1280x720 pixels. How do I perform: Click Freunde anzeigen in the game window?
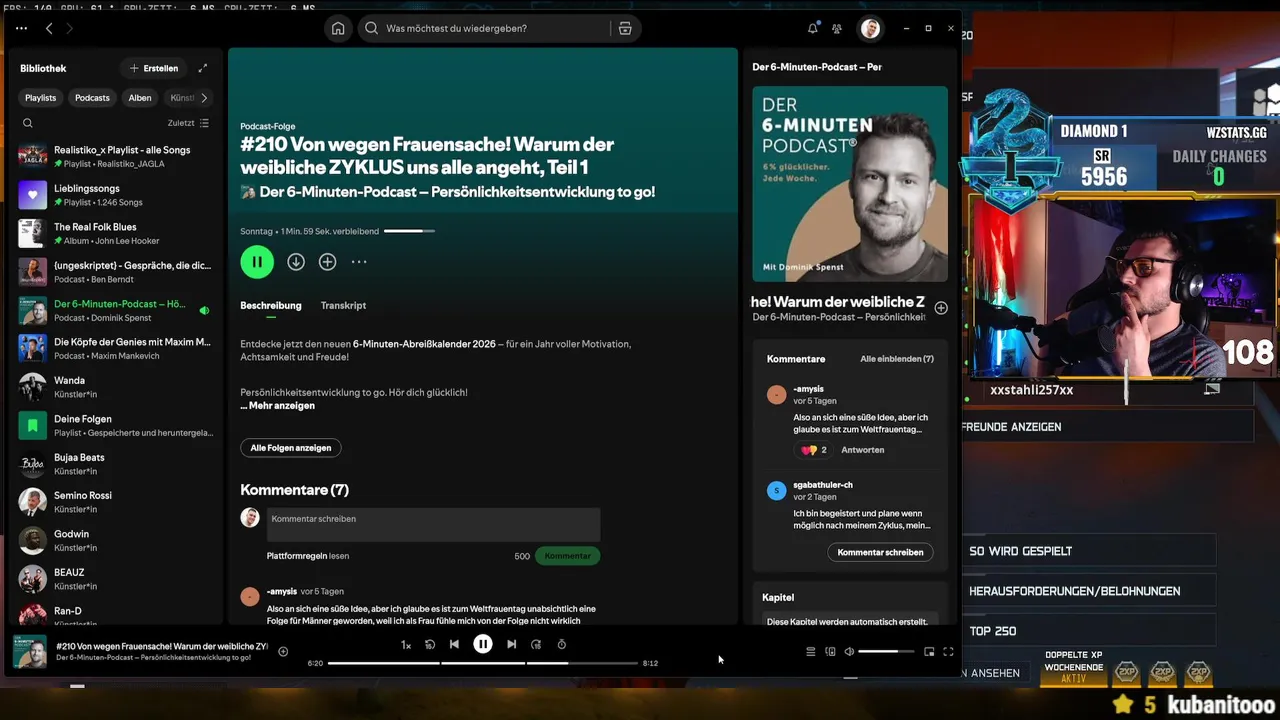point(1012,427)
